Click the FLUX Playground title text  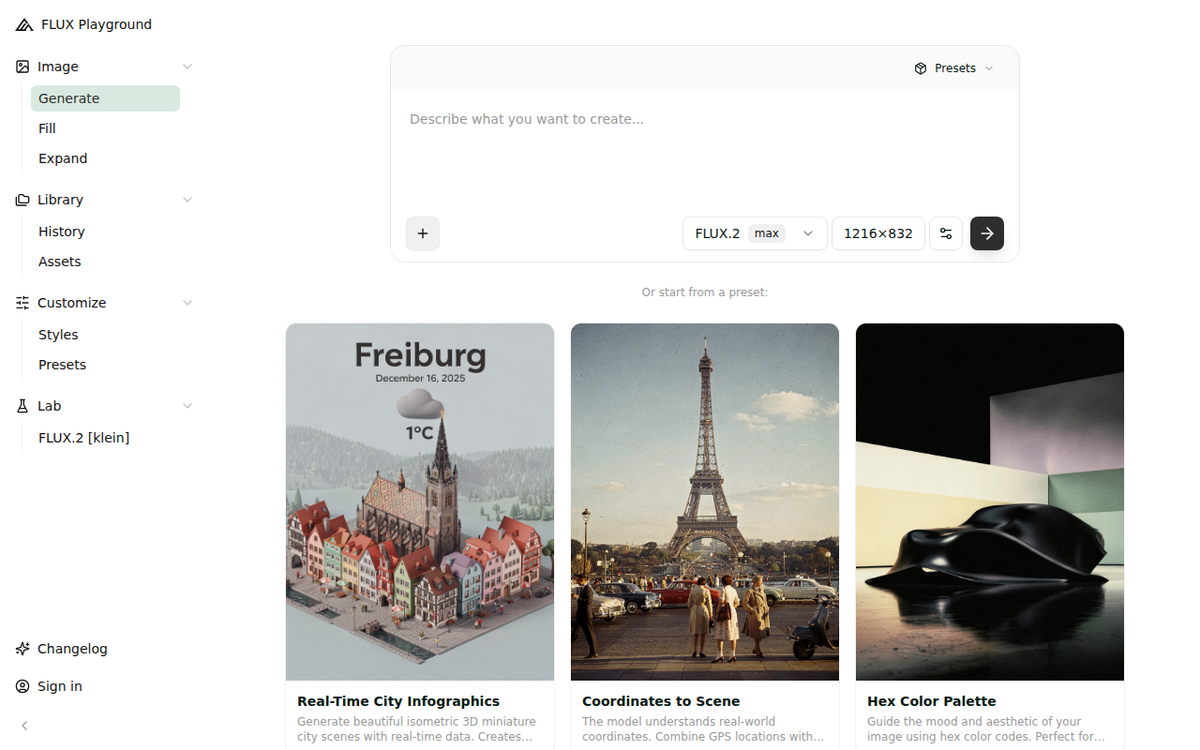pos(97,25)
